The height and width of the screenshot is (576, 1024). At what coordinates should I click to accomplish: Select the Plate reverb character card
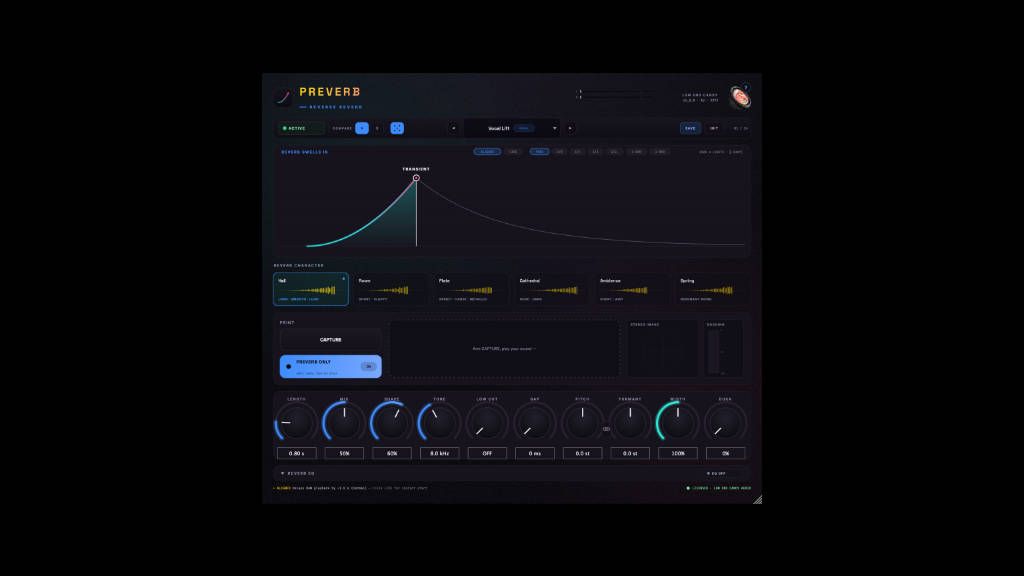click(x=471, y=289)
